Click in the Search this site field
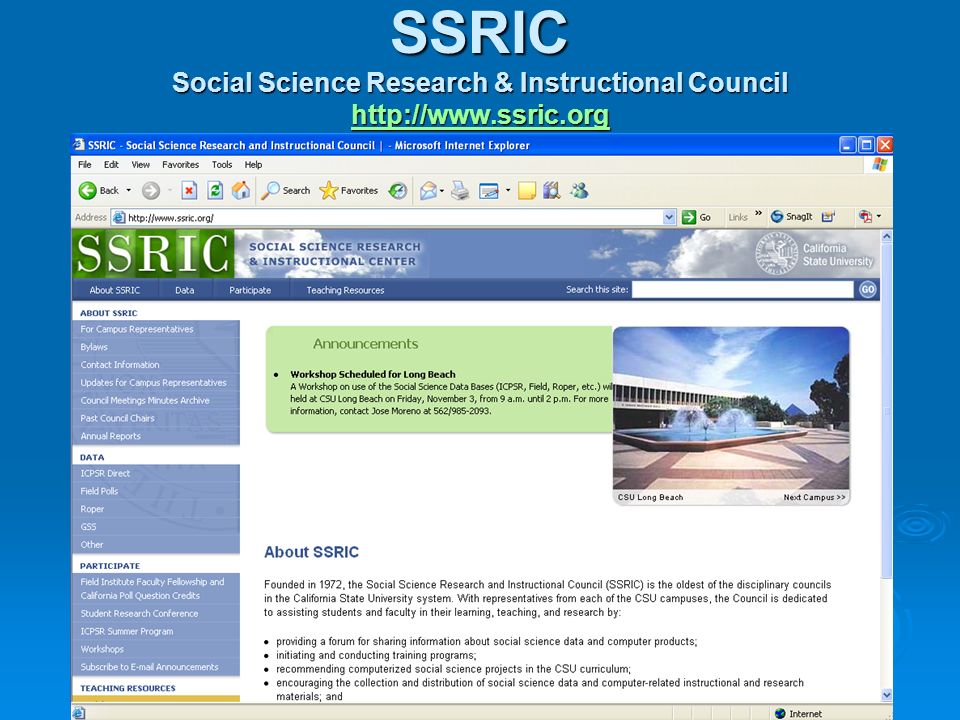This screenshot has width=960, height=720. pyautogui.click(x=743, y=290)
